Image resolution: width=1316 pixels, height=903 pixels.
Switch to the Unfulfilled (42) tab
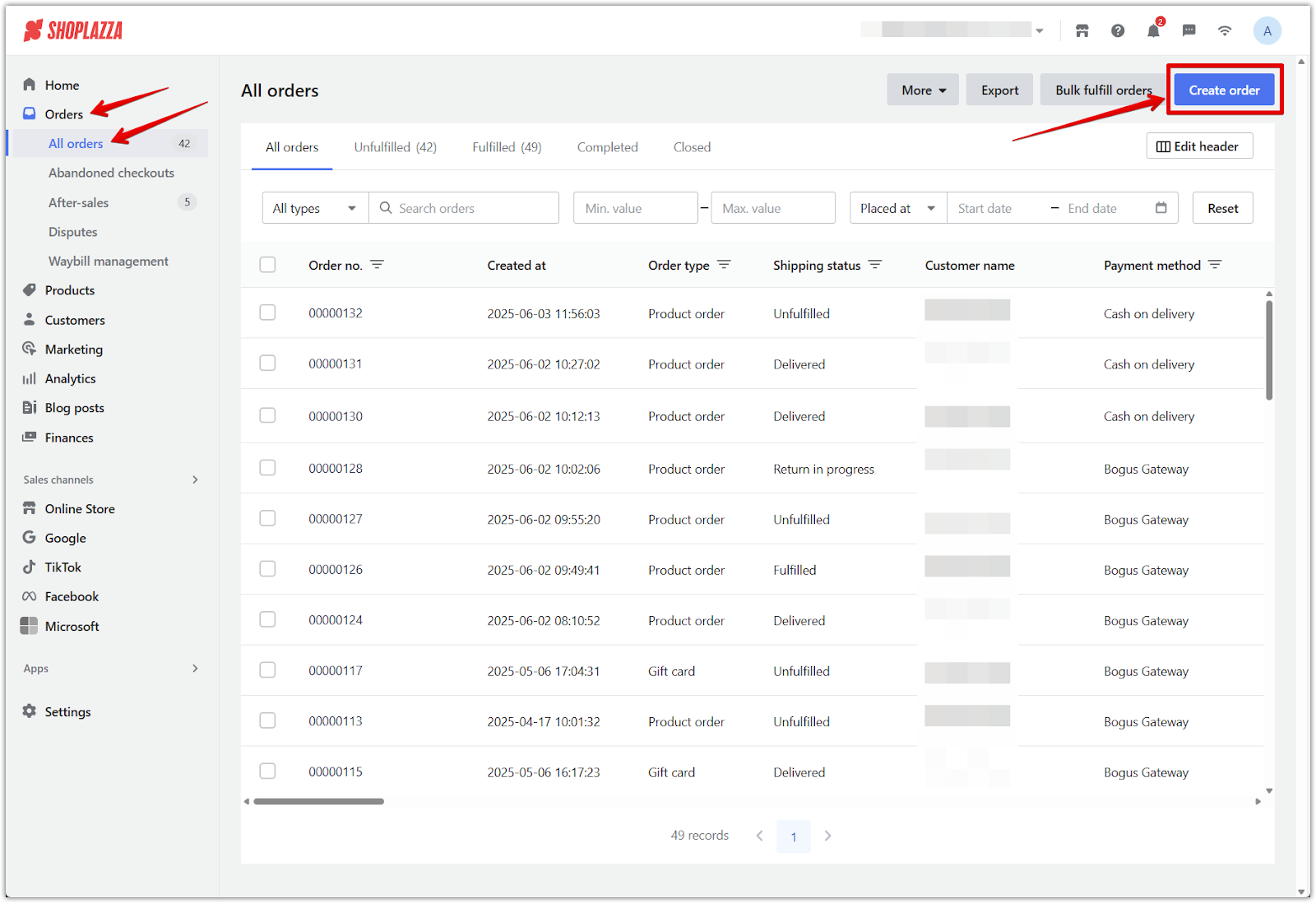pos(395,147)
